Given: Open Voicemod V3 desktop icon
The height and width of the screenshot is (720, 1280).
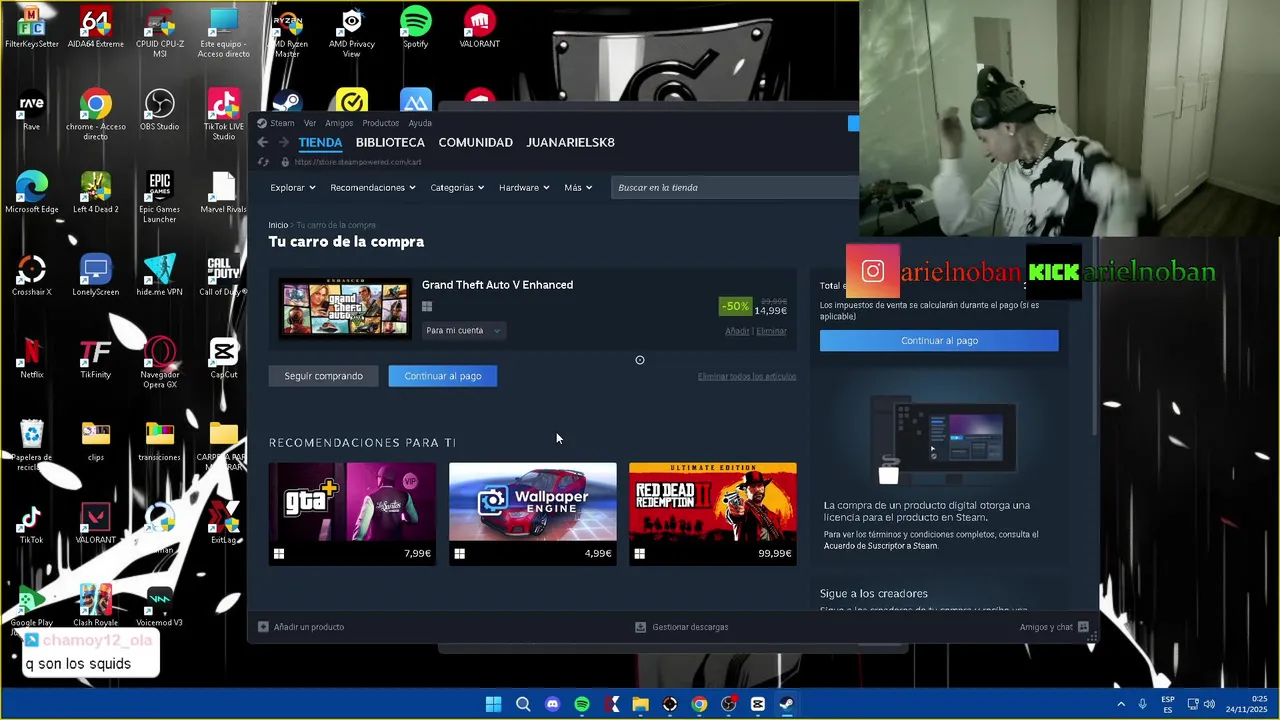Looking at the screenshot, I should pos(159,607).
